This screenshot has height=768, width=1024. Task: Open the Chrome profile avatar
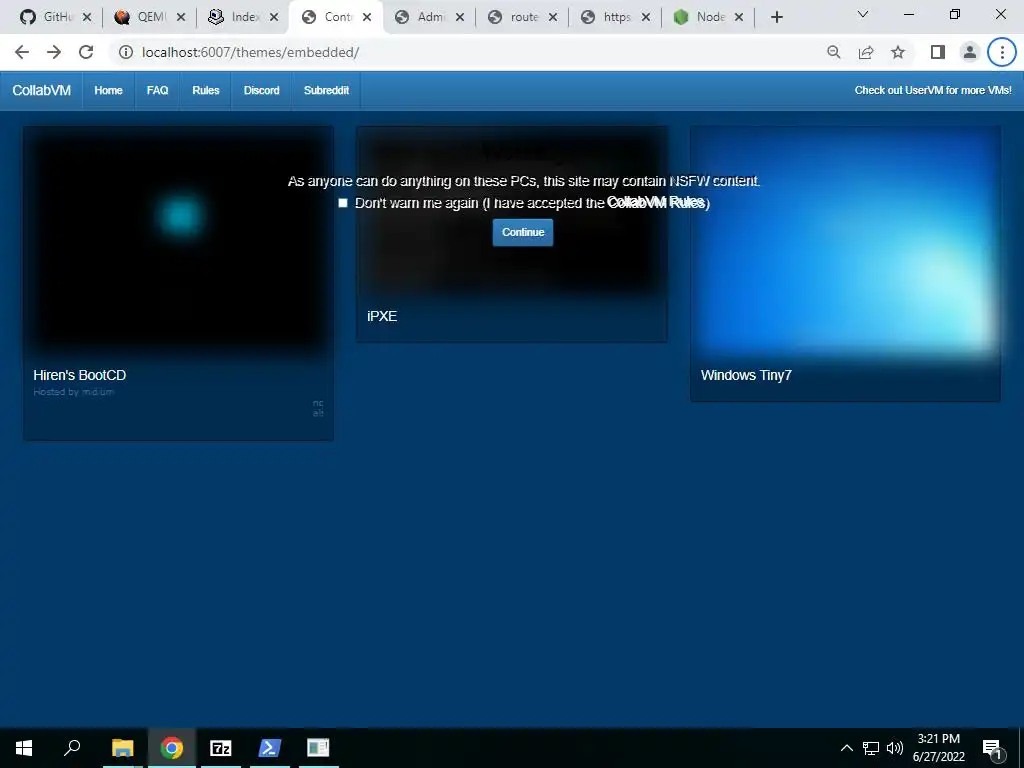[970, 52]
